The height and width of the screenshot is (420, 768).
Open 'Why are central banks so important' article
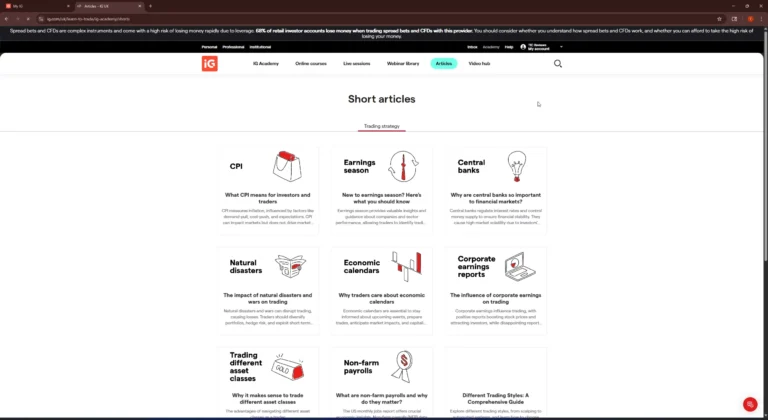[x=496, y=198]
